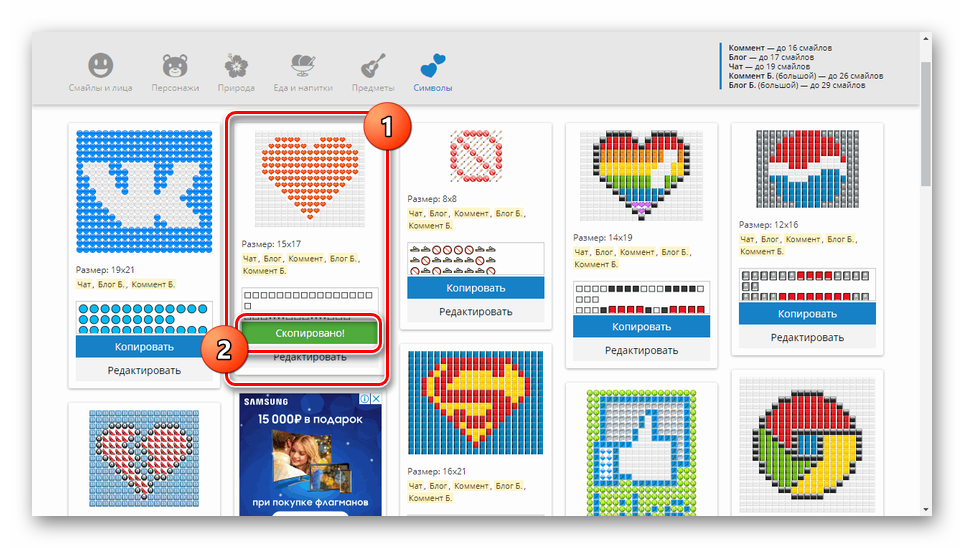Select the emoji text field under orange heart
The height and width of the screenshot is (548, 964).
309,300
